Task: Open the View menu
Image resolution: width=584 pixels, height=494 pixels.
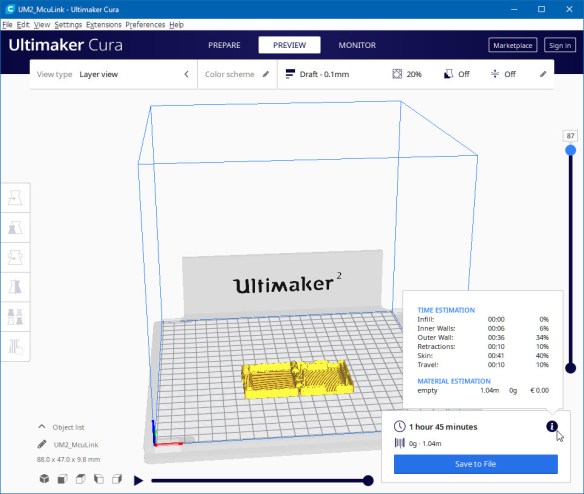Action: tap(42, 25)
